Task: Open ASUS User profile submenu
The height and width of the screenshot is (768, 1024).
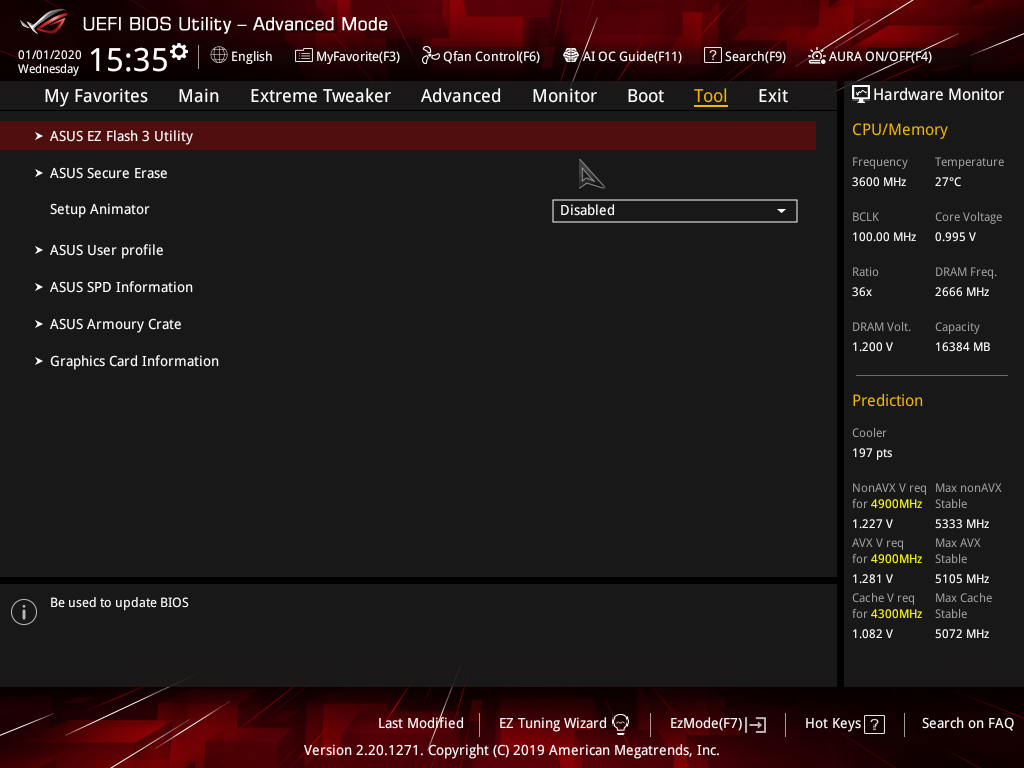Action: point(106,250)
